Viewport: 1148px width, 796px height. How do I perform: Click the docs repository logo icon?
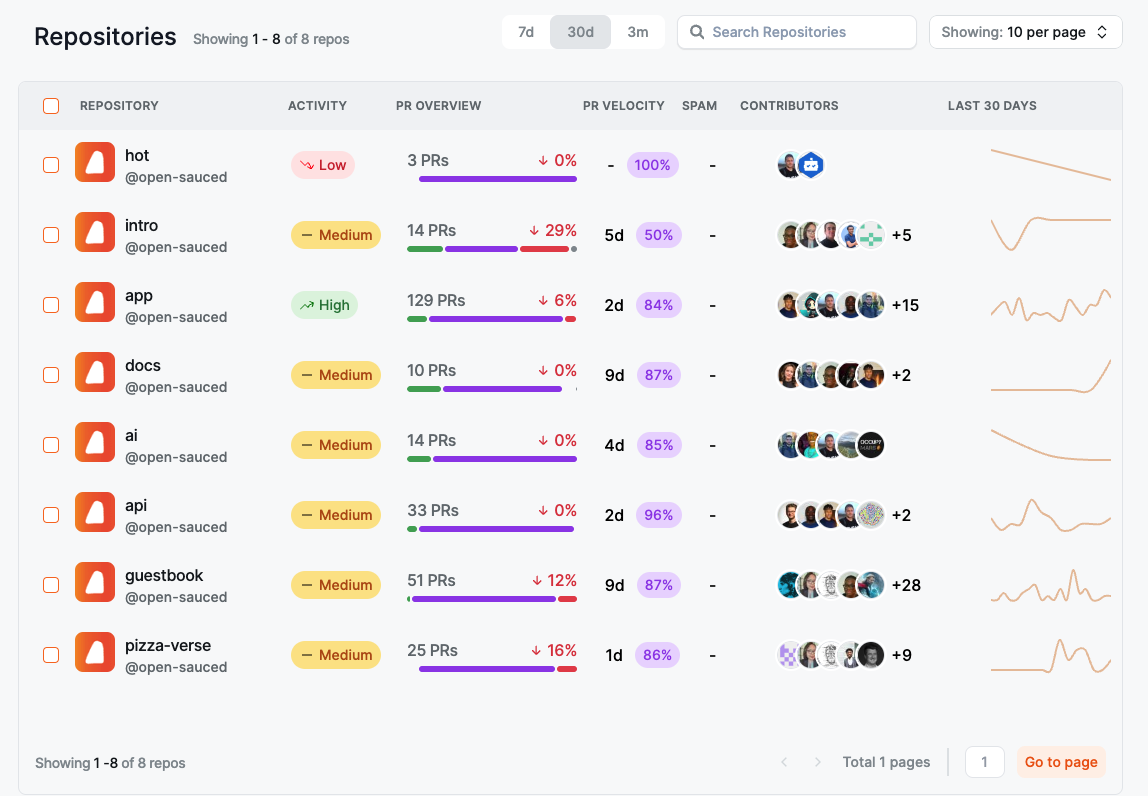[94, 371]
